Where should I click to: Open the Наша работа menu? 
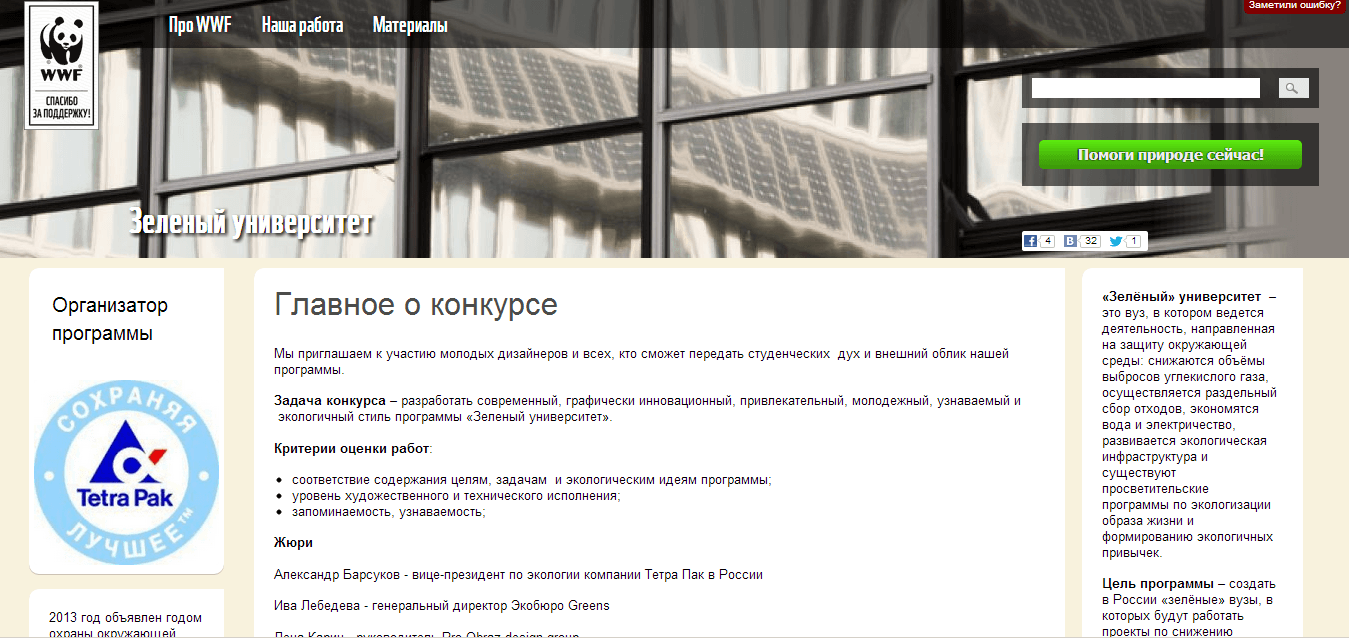point(302,26)
